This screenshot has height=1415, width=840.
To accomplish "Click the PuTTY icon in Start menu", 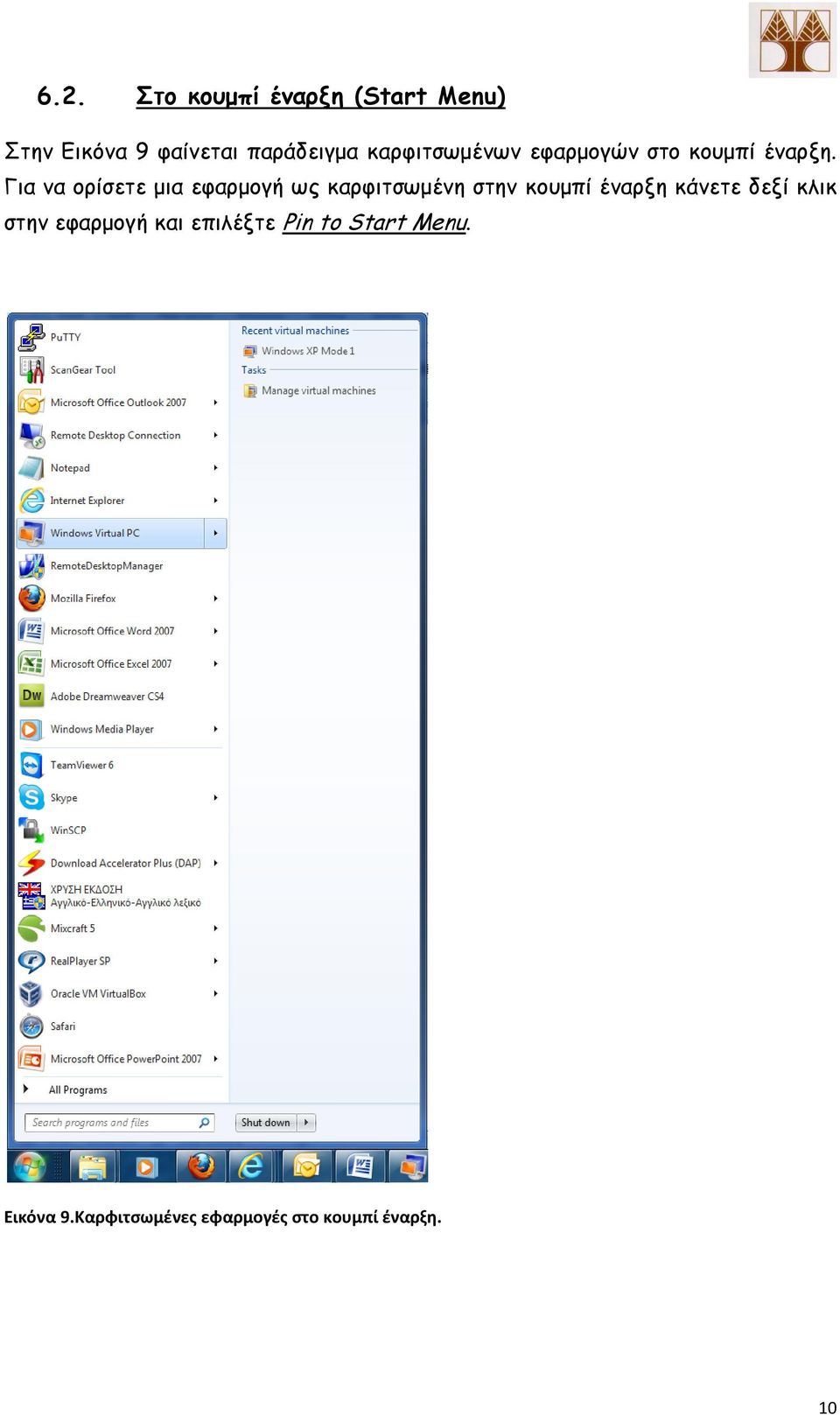I will (32, 337).
